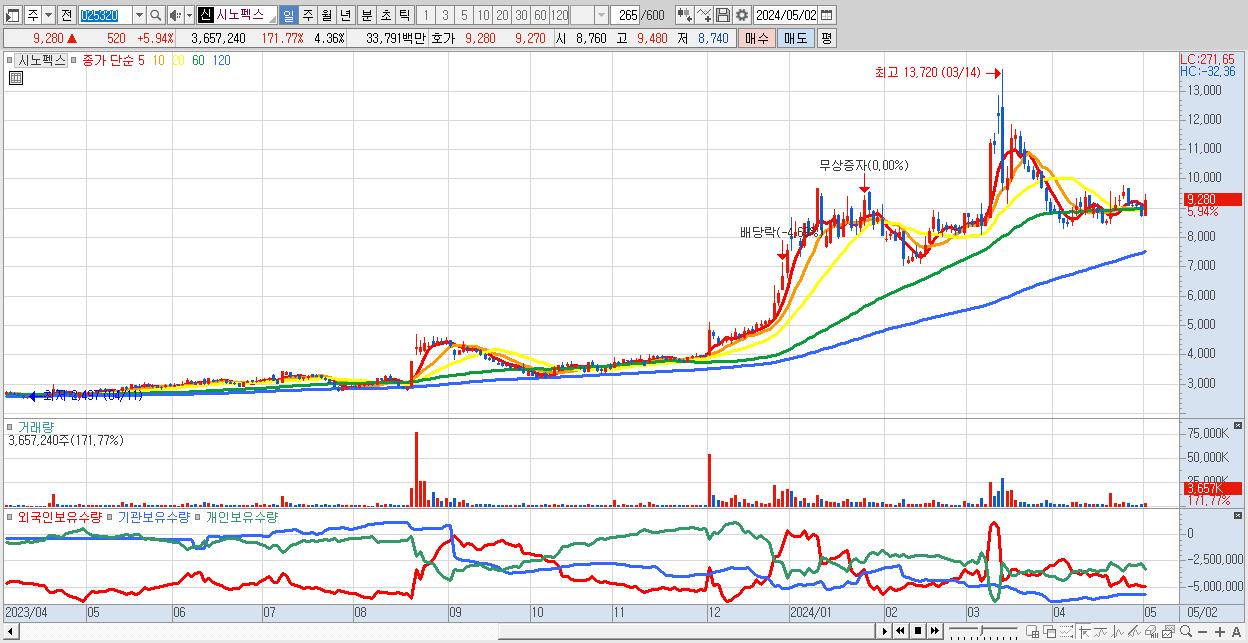Click the plus zoom-in icon at bottom
1248x643 pixels.
pyautogui.click(x=1220, y=632)
